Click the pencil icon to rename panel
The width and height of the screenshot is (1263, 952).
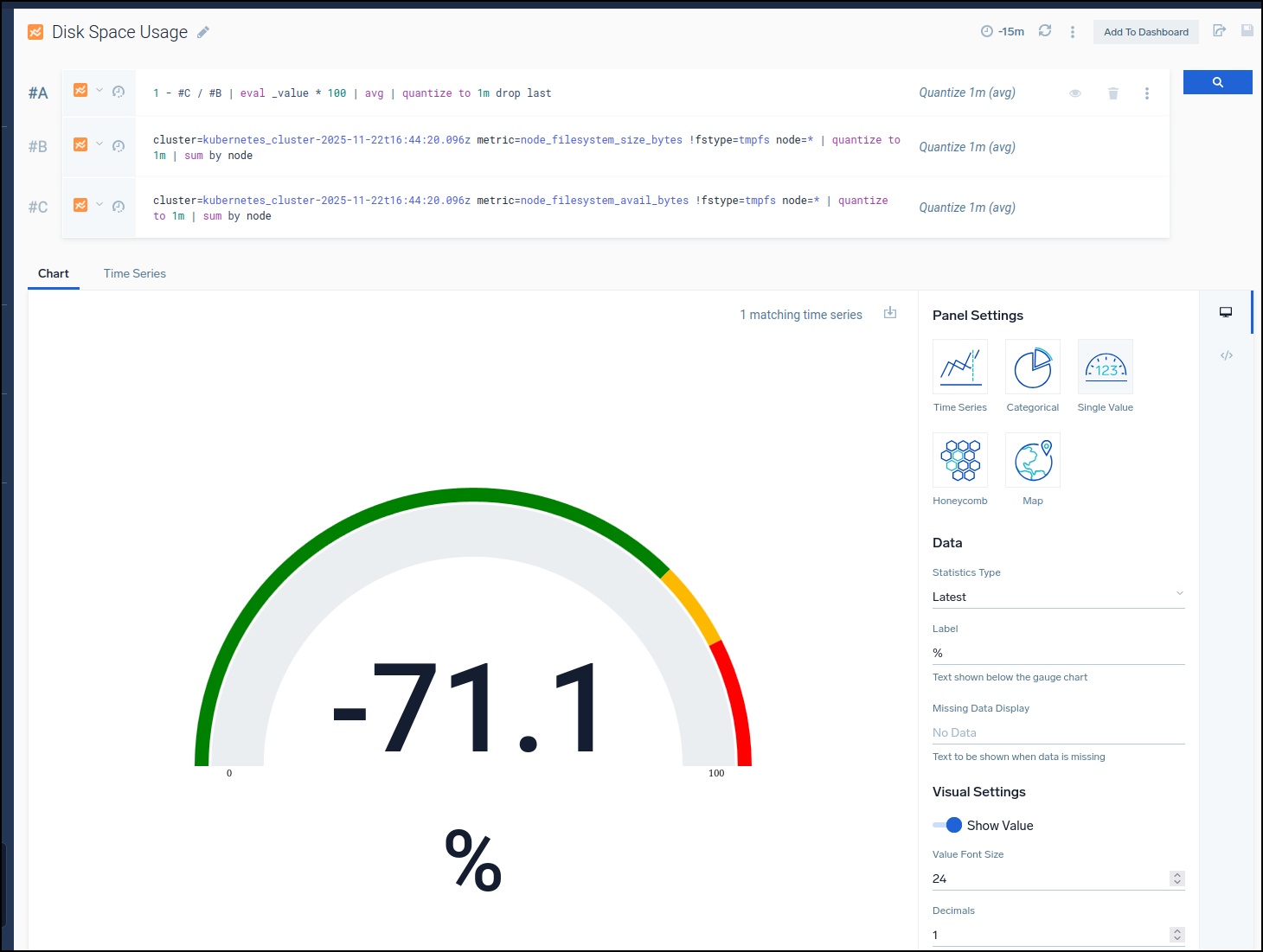click(x=203, y=32)
